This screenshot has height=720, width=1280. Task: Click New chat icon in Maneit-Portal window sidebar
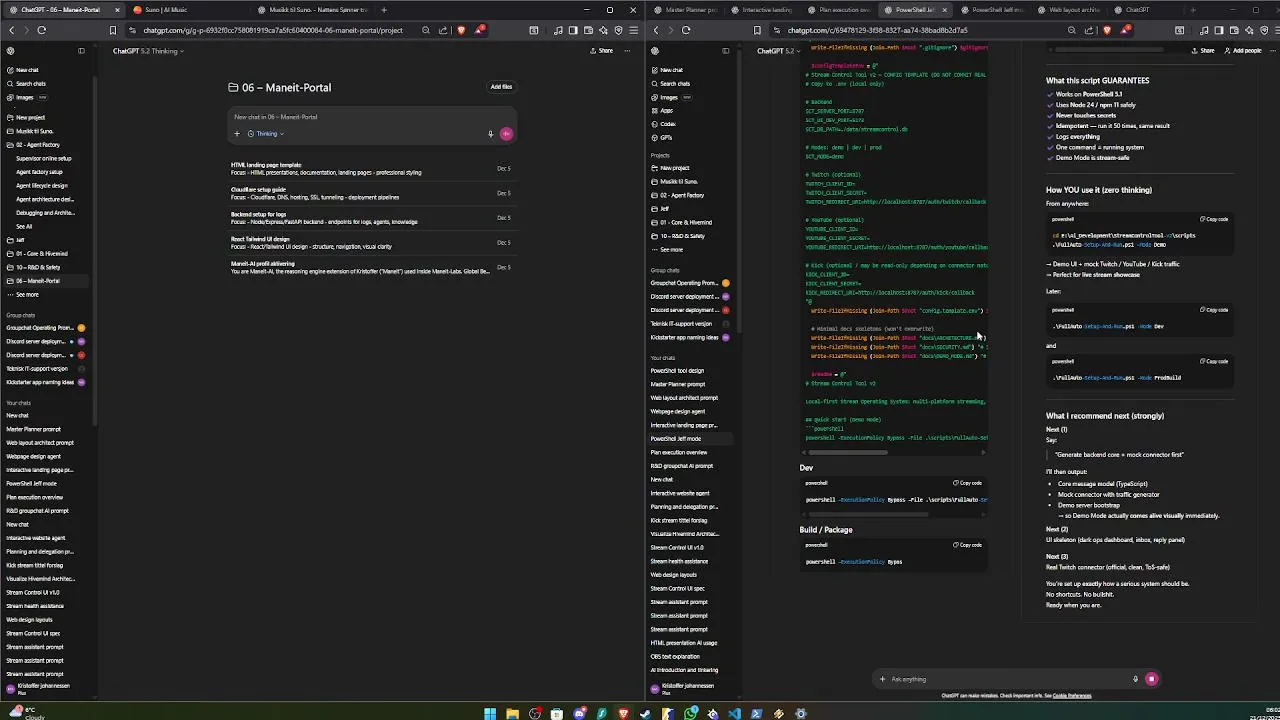coord(10,70)
